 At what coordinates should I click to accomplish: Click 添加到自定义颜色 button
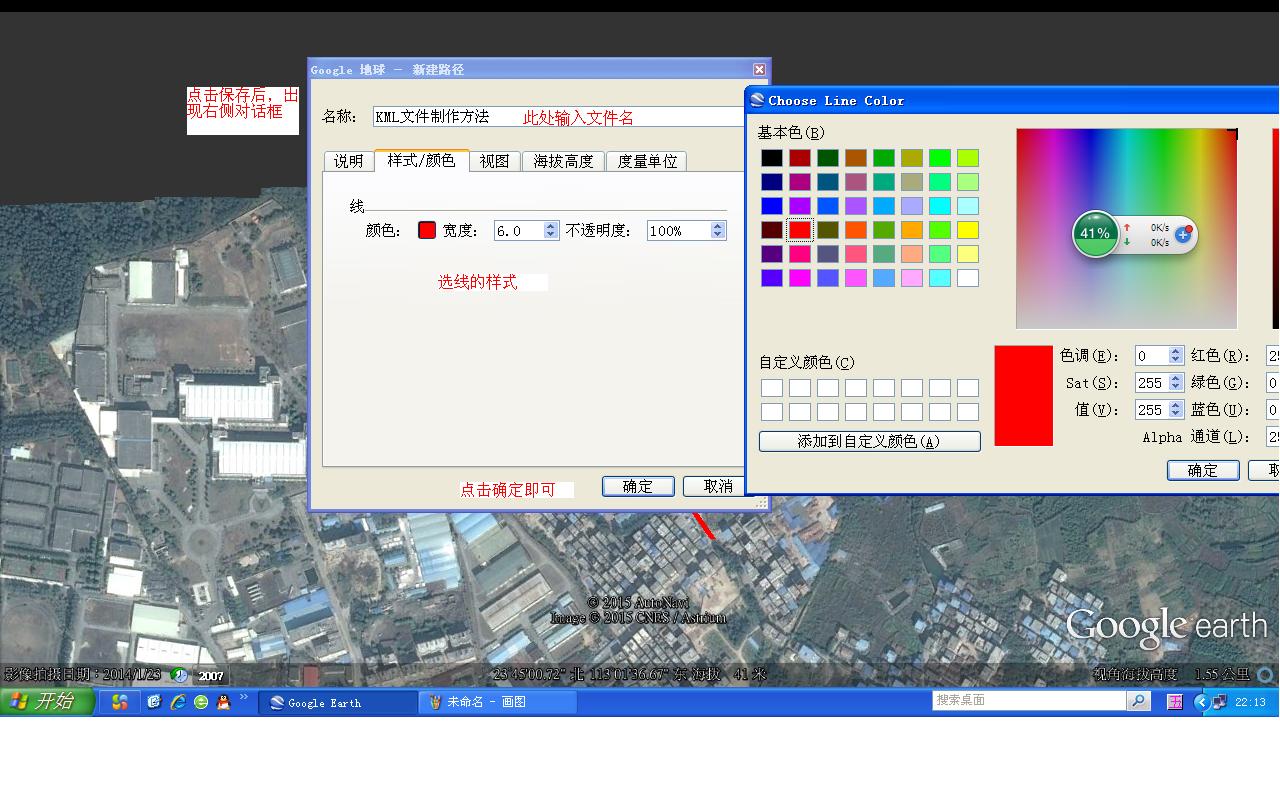(869, 441)
